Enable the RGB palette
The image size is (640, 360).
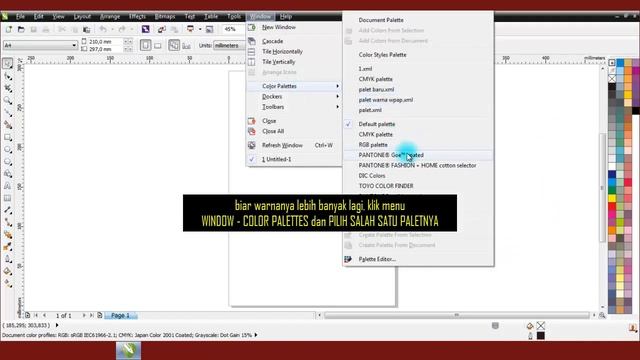(x=418, y=145)
